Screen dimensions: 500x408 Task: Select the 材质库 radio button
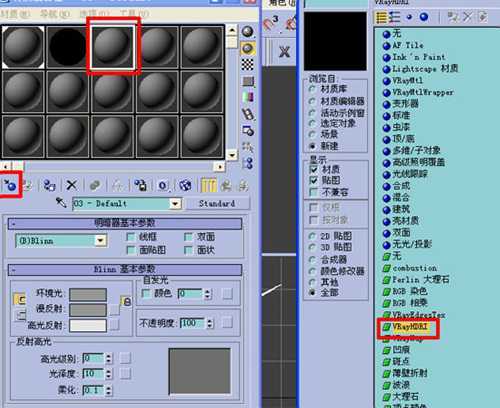pyautogui.click(x=312, y=89)
